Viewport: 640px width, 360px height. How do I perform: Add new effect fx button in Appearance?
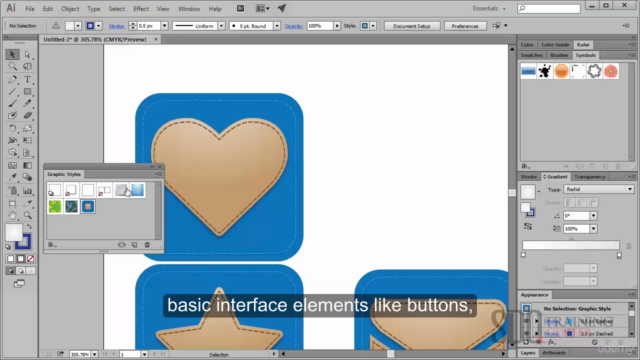[x=552, y=342]
